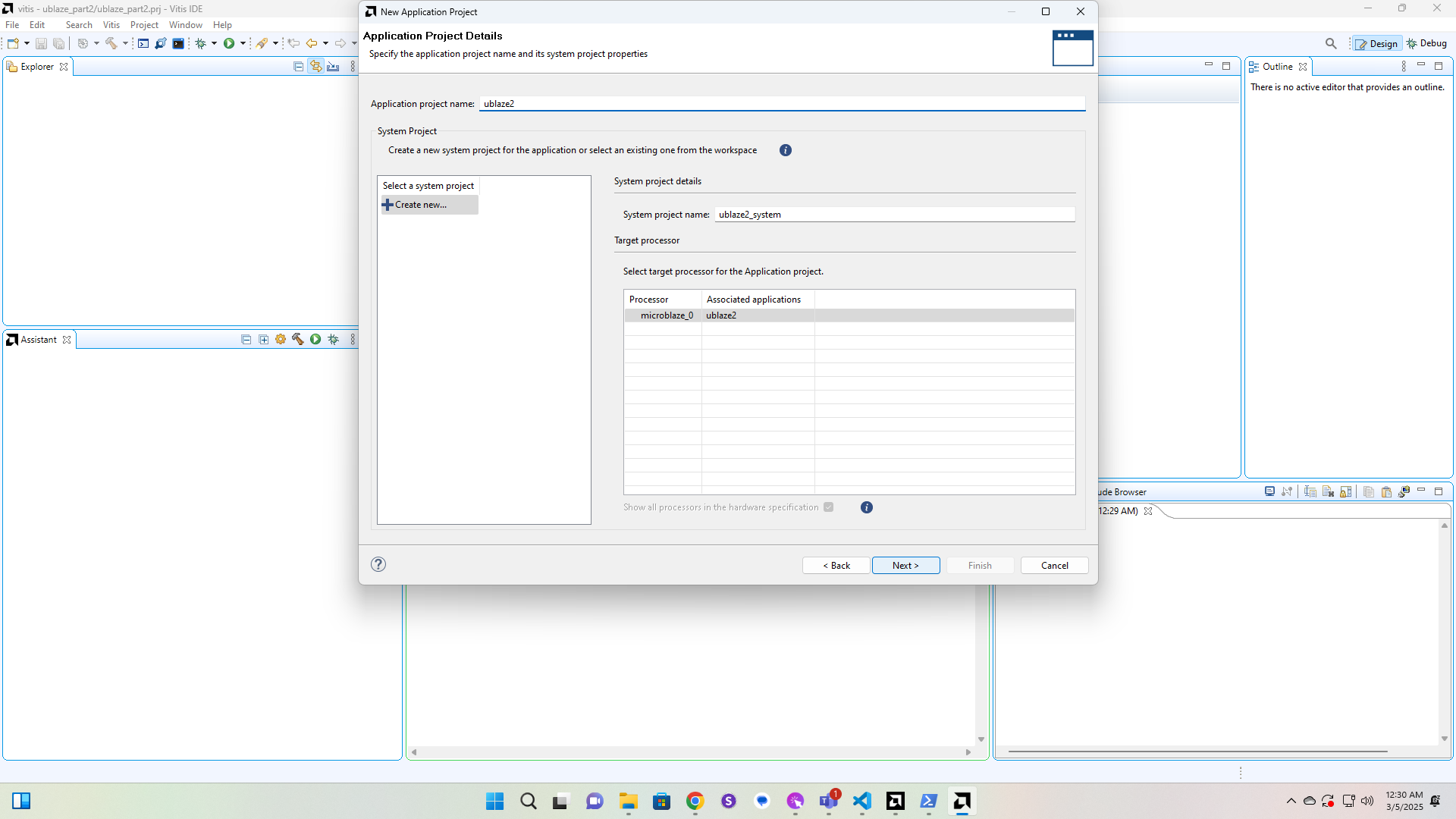Click the console horizontal scrollbar
This screenshot has height=819, width=1456.
click(x=1197, y=752)
